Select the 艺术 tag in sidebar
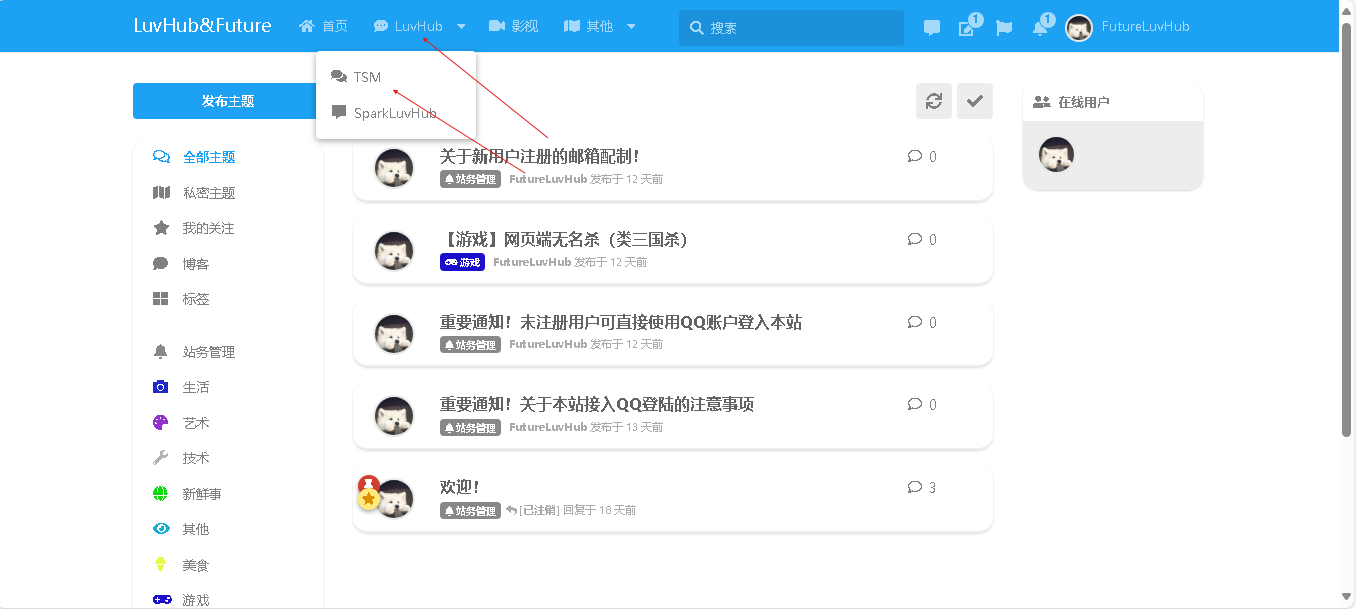Image resolution: width=1356 pixels, height=609 pixels. tap(196, 423)
